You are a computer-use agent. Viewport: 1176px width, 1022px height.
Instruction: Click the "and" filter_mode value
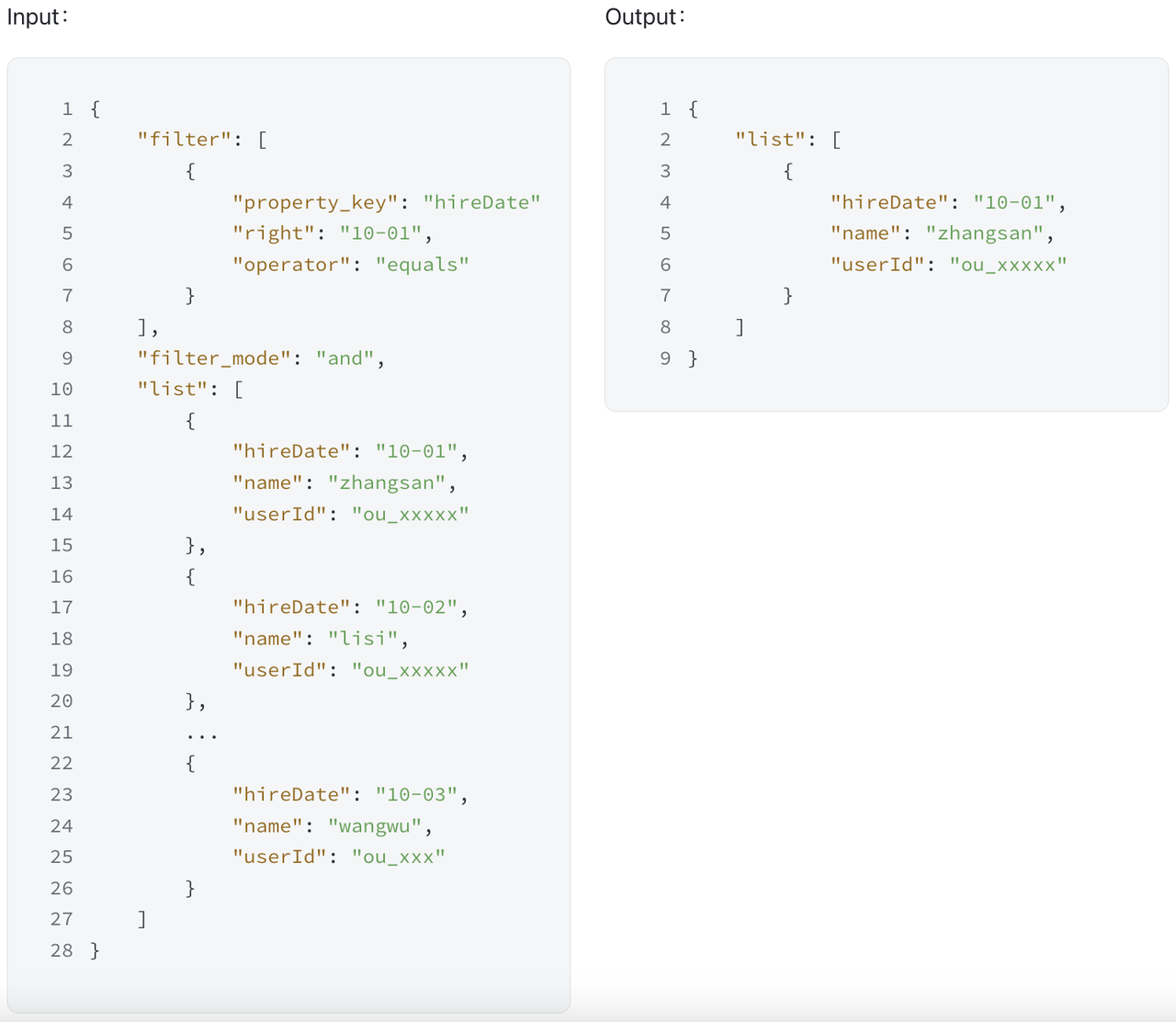click(345, 358)
